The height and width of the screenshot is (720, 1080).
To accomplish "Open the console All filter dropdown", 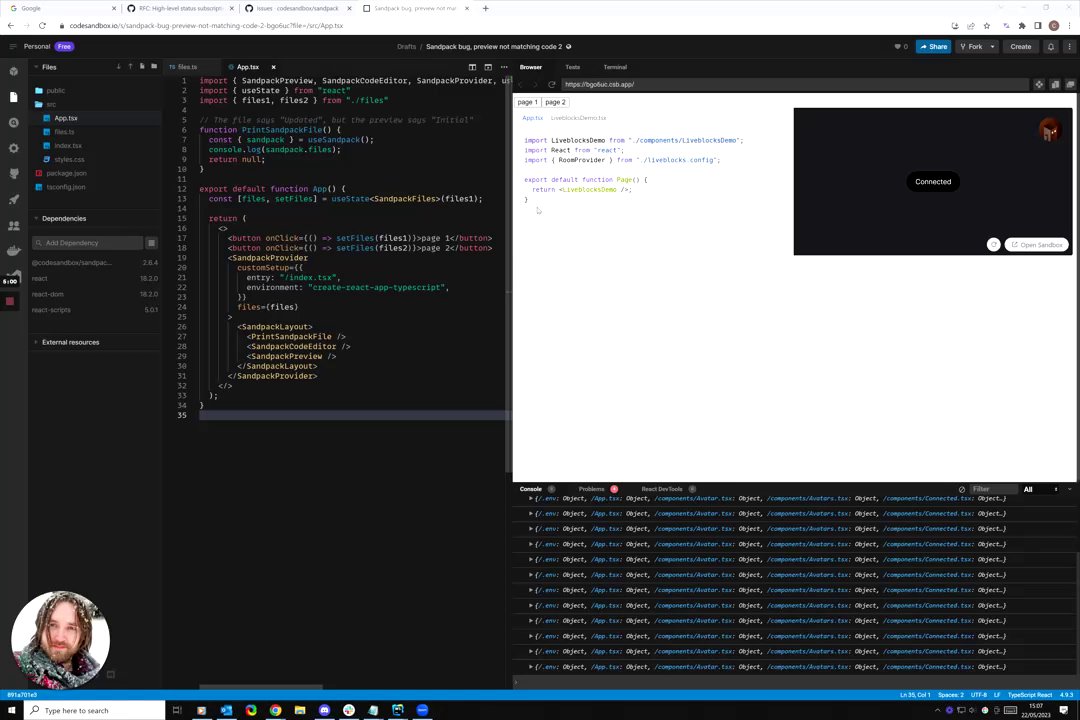I will [x=1040, y=489].
